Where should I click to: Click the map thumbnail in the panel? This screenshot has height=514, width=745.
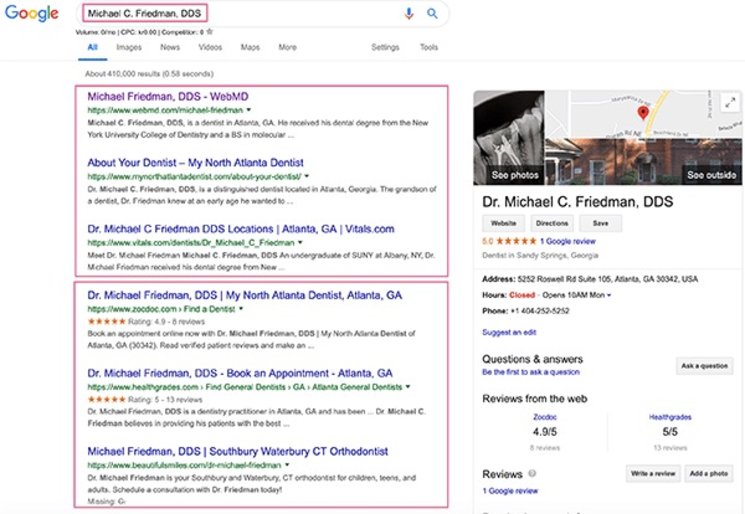tap(643, 114)
